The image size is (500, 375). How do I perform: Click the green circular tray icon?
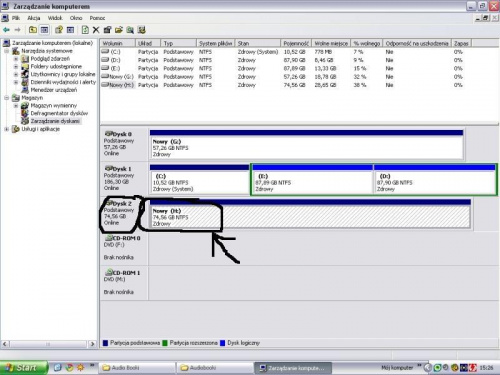click(437, 368)
